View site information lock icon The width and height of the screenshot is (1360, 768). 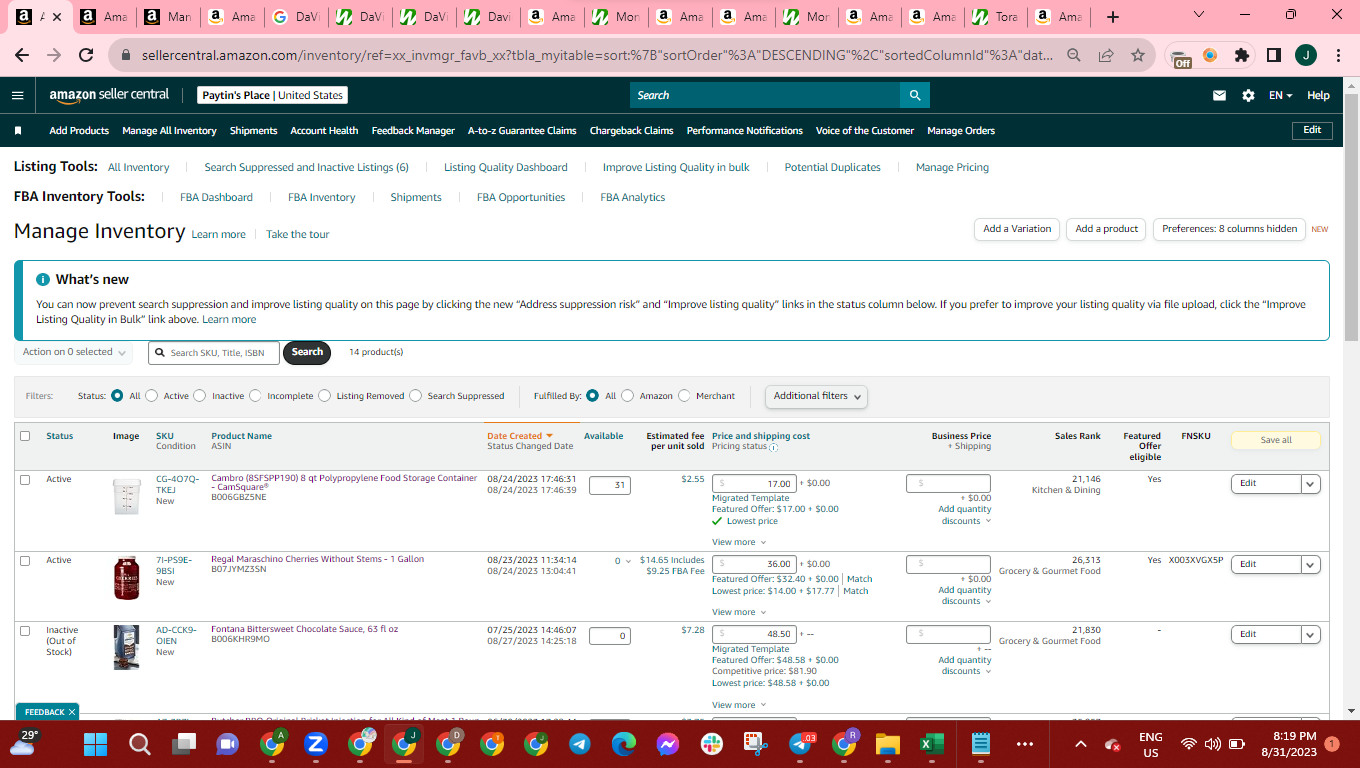[x=127, y=56]
